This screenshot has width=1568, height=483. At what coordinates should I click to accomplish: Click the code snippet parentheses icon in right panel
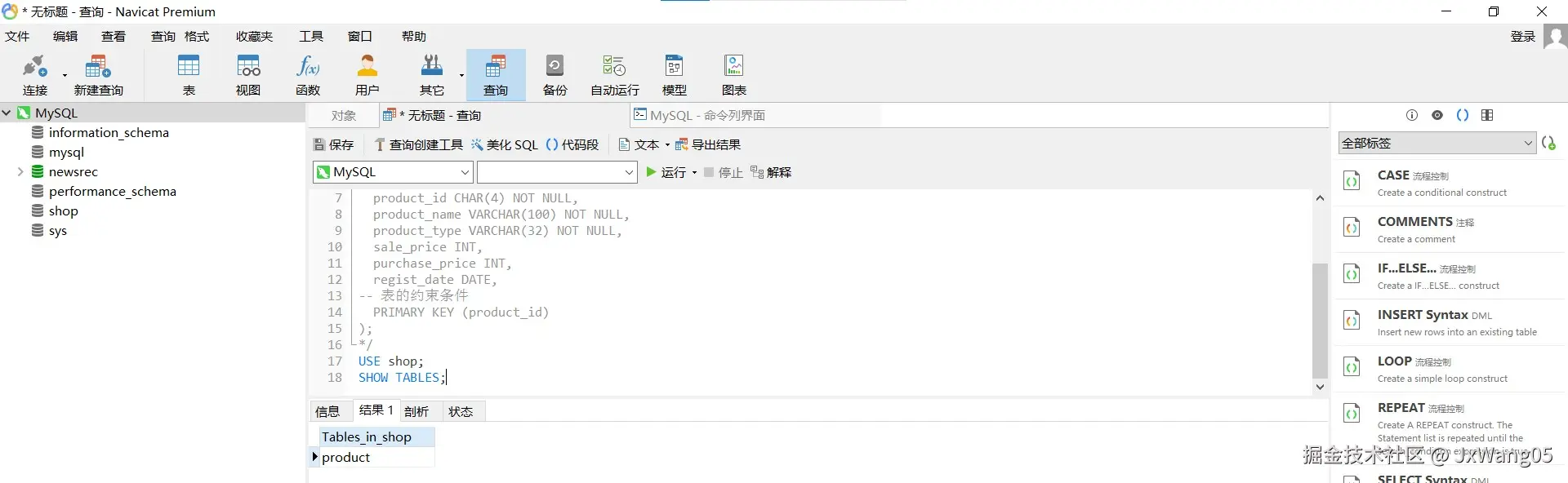click(x=1463, y=115)
